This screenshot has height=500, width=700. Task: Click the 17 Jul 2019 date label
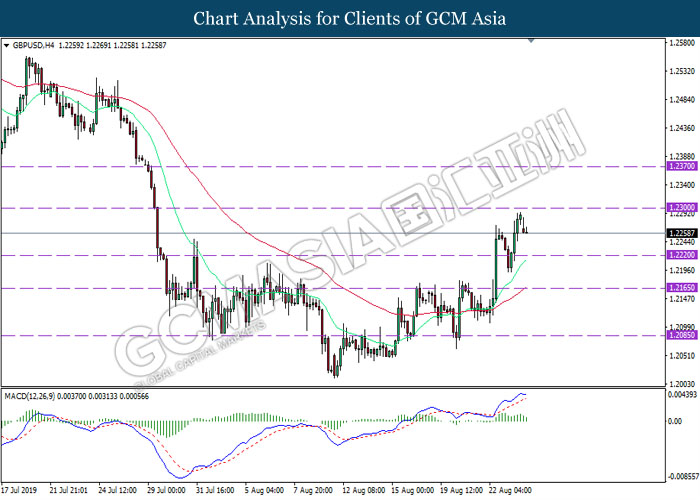click(19, 490)
